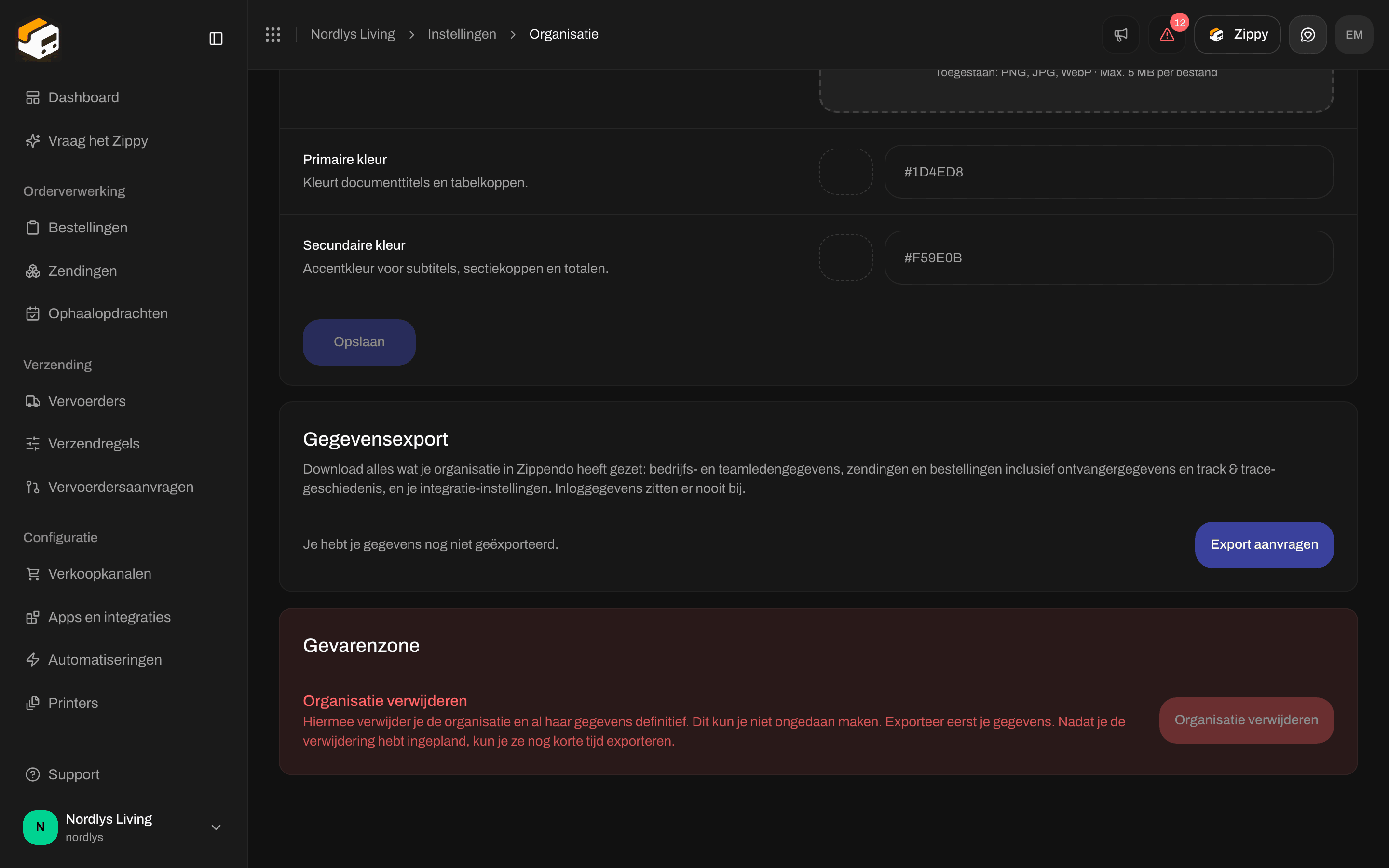The width and height of the screenshot is (1389, 868).
Task: Click red Organisatie verwijderen heading text
Action: point(385,701)
